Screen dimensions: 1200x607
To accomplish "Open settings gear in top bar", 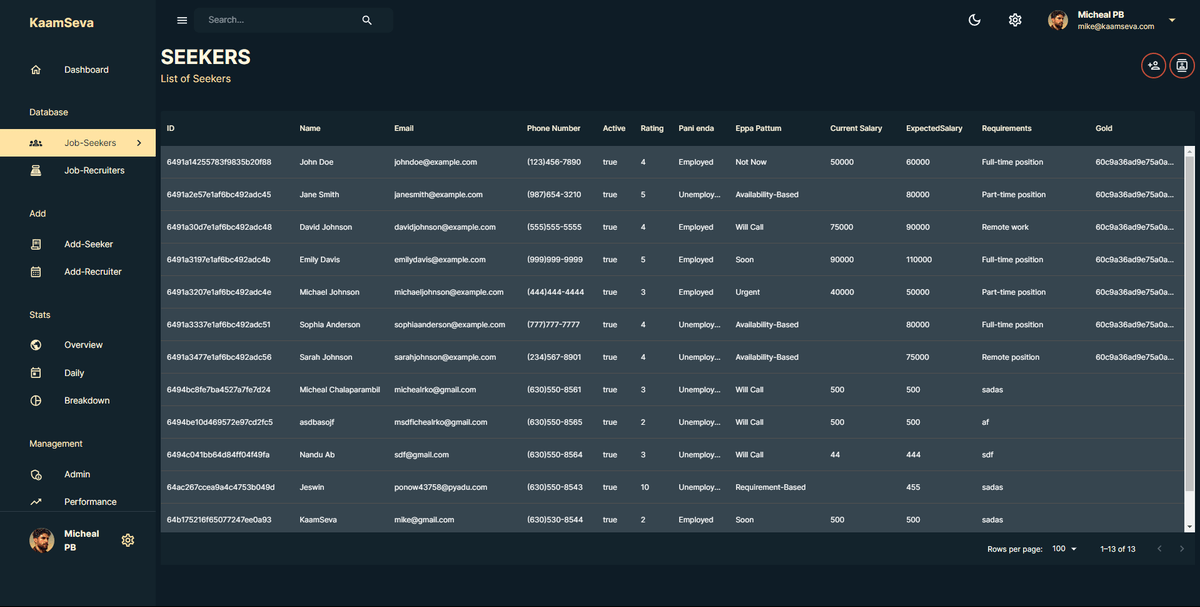I will point(1015,20).
